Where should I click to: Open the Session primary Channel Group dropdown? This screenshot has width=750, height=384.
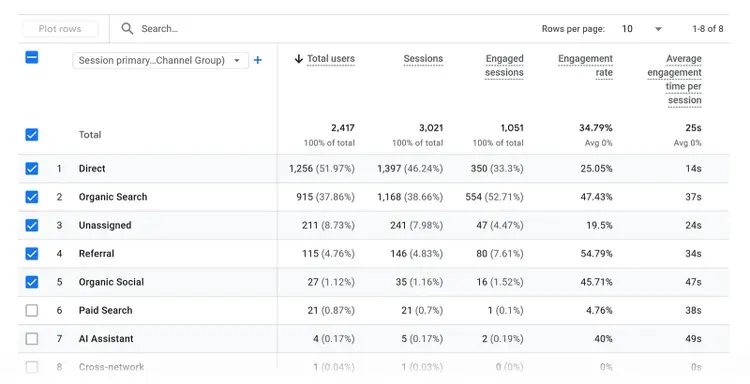[x=161, y=61]
